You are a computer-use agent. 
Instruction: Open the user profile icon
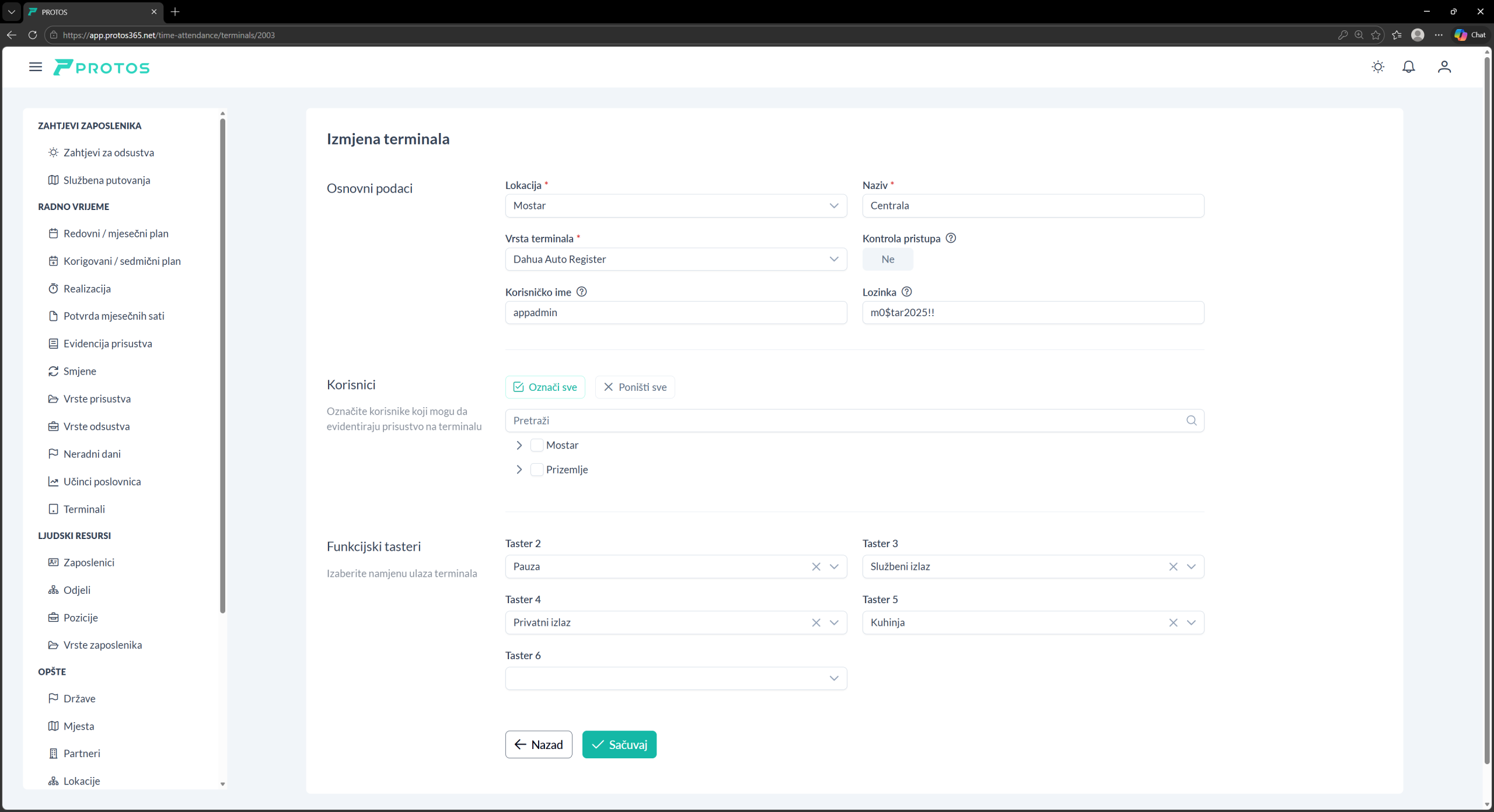tap(1444, 67)
